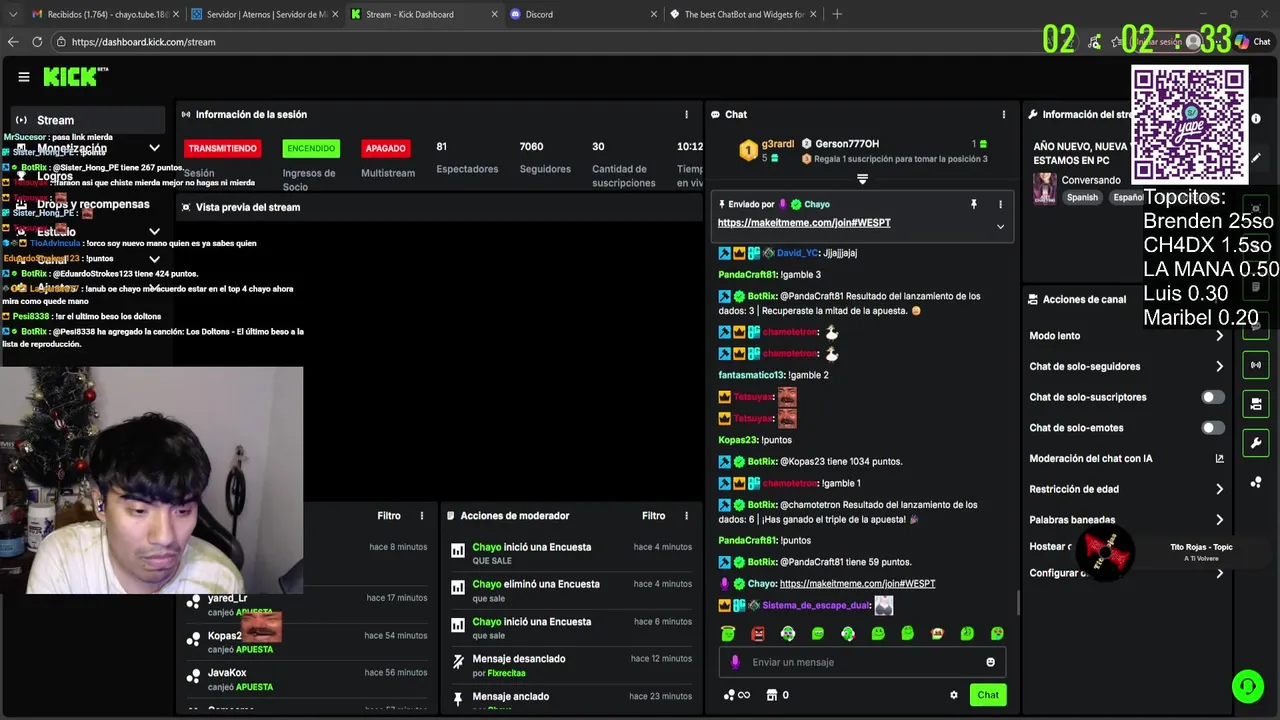Screen dimensions: 1280x720
Task: Expand Modo lento options
Action: 1219,336
